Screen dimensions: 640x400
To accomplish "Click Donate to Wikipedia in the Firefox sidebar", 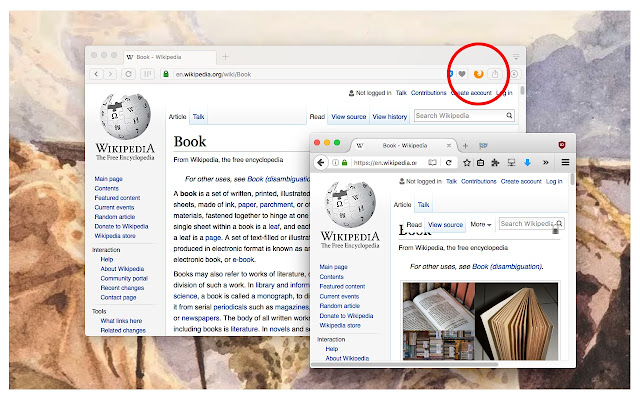I will pos(346,316).
